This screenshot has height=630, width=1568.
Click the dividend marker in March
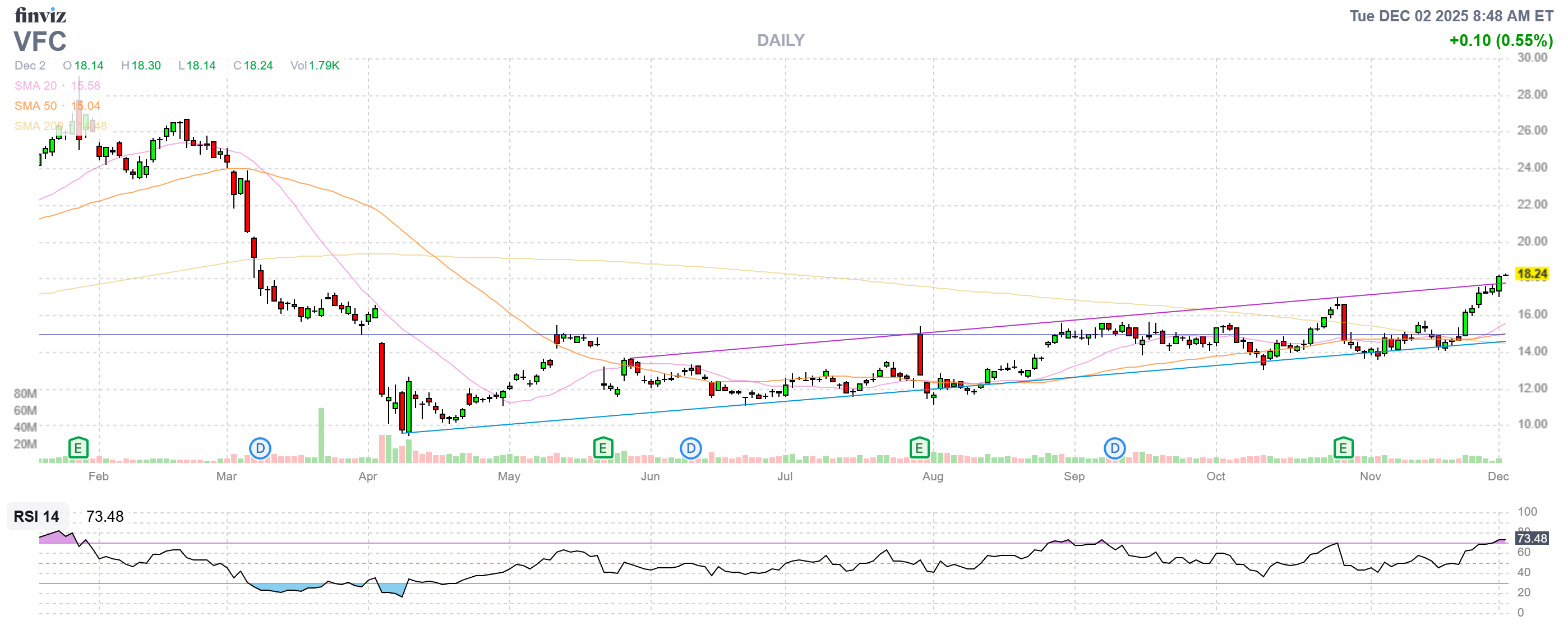click(260, 449)
